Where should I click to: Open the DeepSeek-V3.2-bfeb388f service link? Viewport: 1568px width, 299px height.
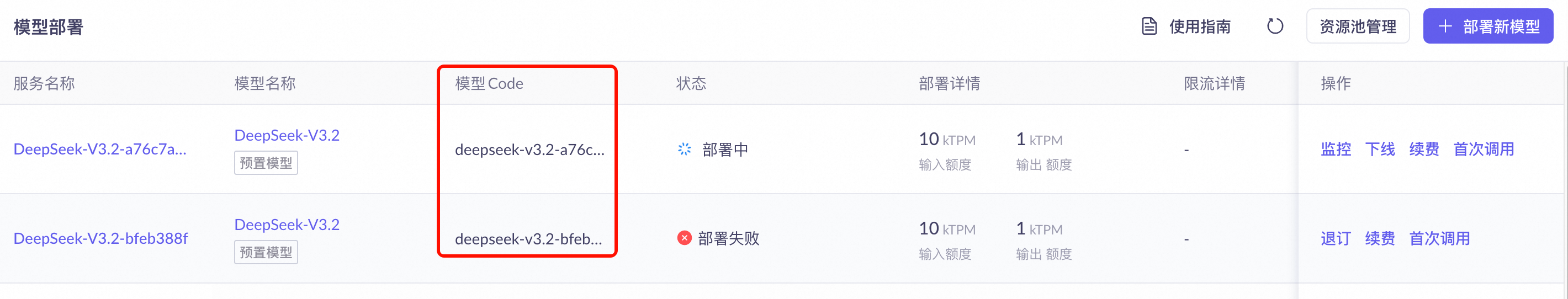click(101, 238)
